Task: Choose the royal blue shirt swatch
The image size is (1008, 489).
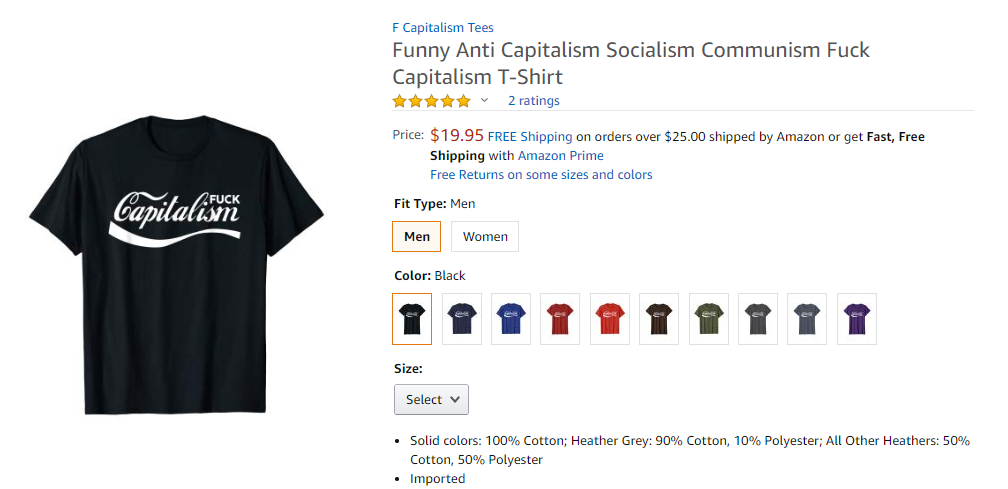Action: 511,319
